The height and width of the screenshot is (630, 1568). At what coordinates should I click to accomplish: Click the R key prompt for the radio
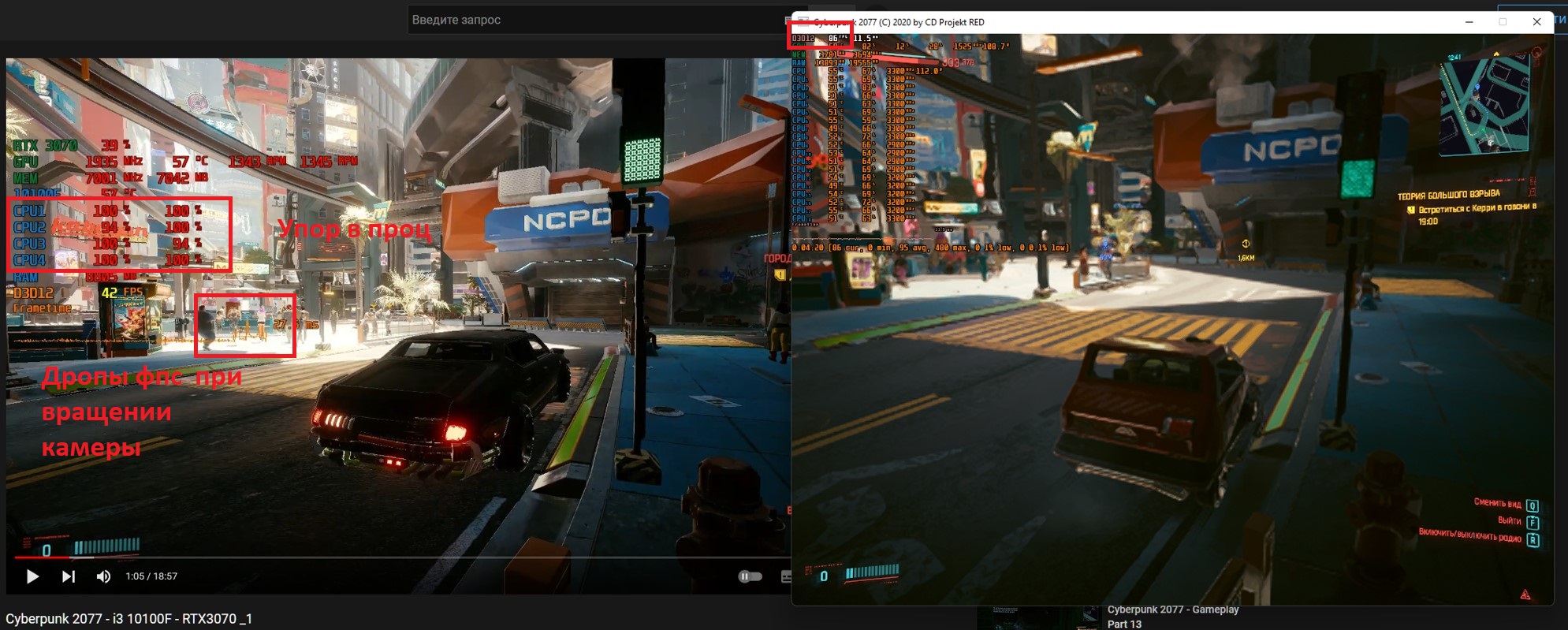(1532, 539)
